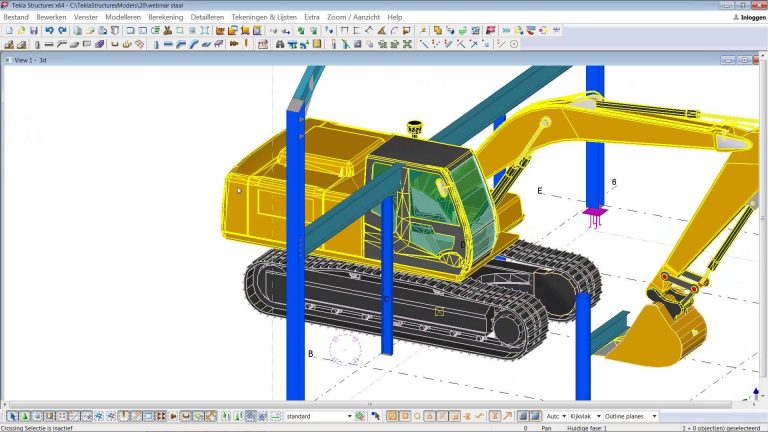Viewport: 768px width, 432px height.
Task: Open the Zoom / Aanzicht menu
Action: [x=353, y=17]
